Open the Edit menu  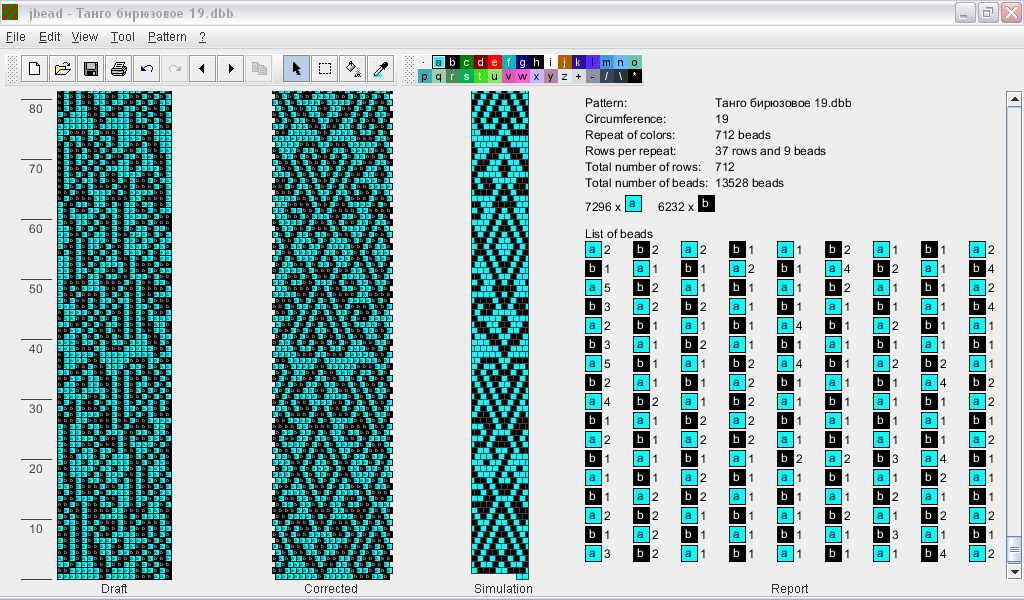point(50,37)
